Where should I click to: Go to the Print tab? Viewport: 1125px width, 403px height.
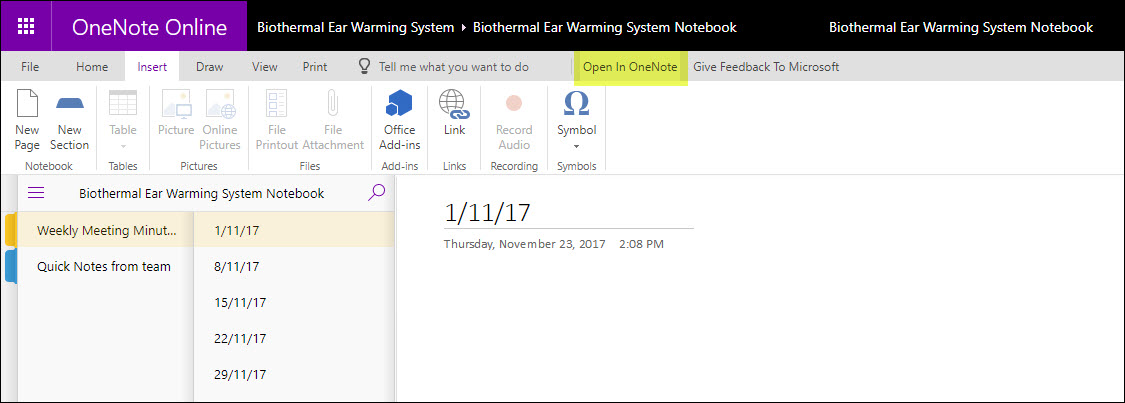click(x=315, y=67)
